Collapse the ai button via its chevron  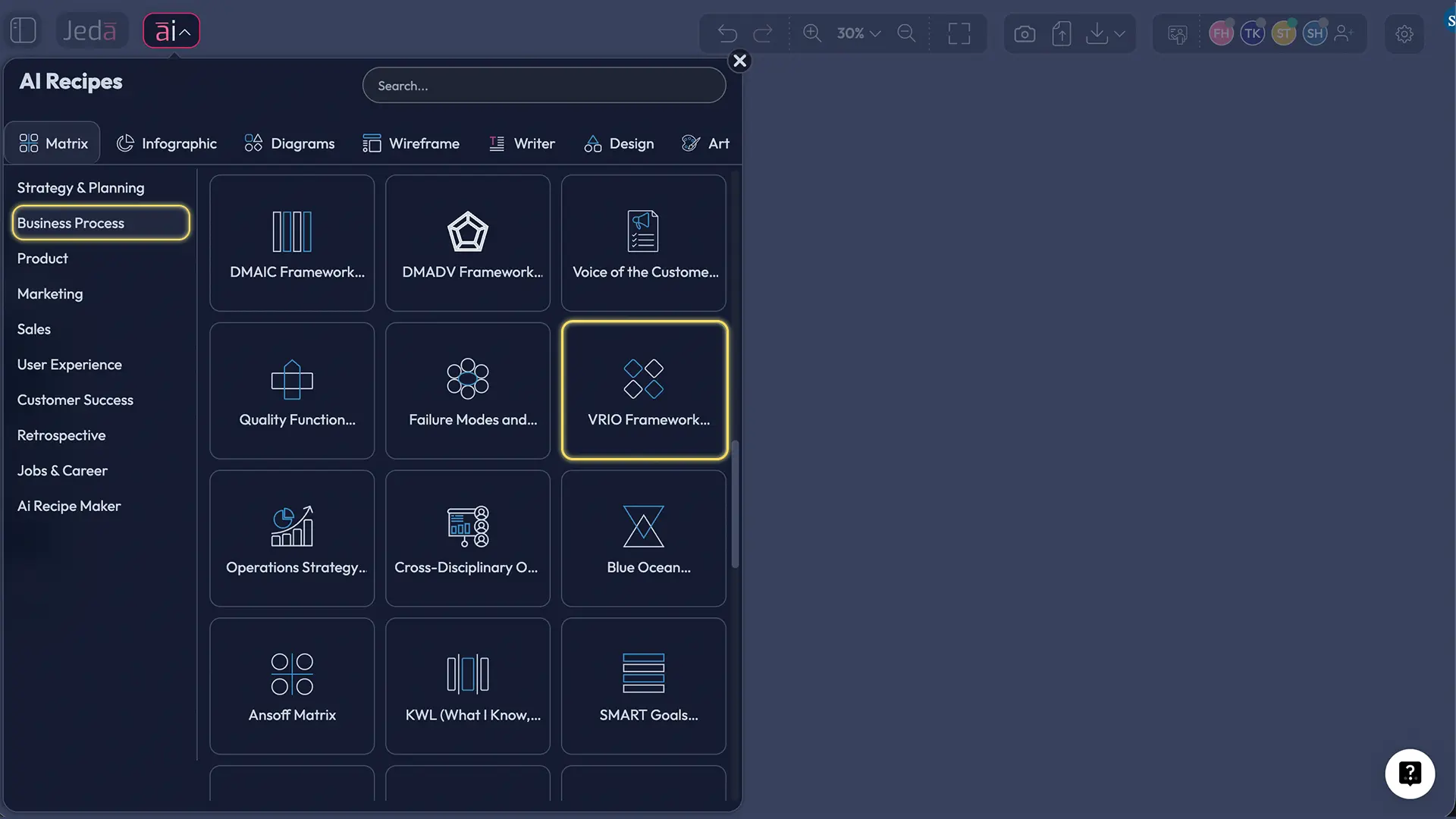184,30
